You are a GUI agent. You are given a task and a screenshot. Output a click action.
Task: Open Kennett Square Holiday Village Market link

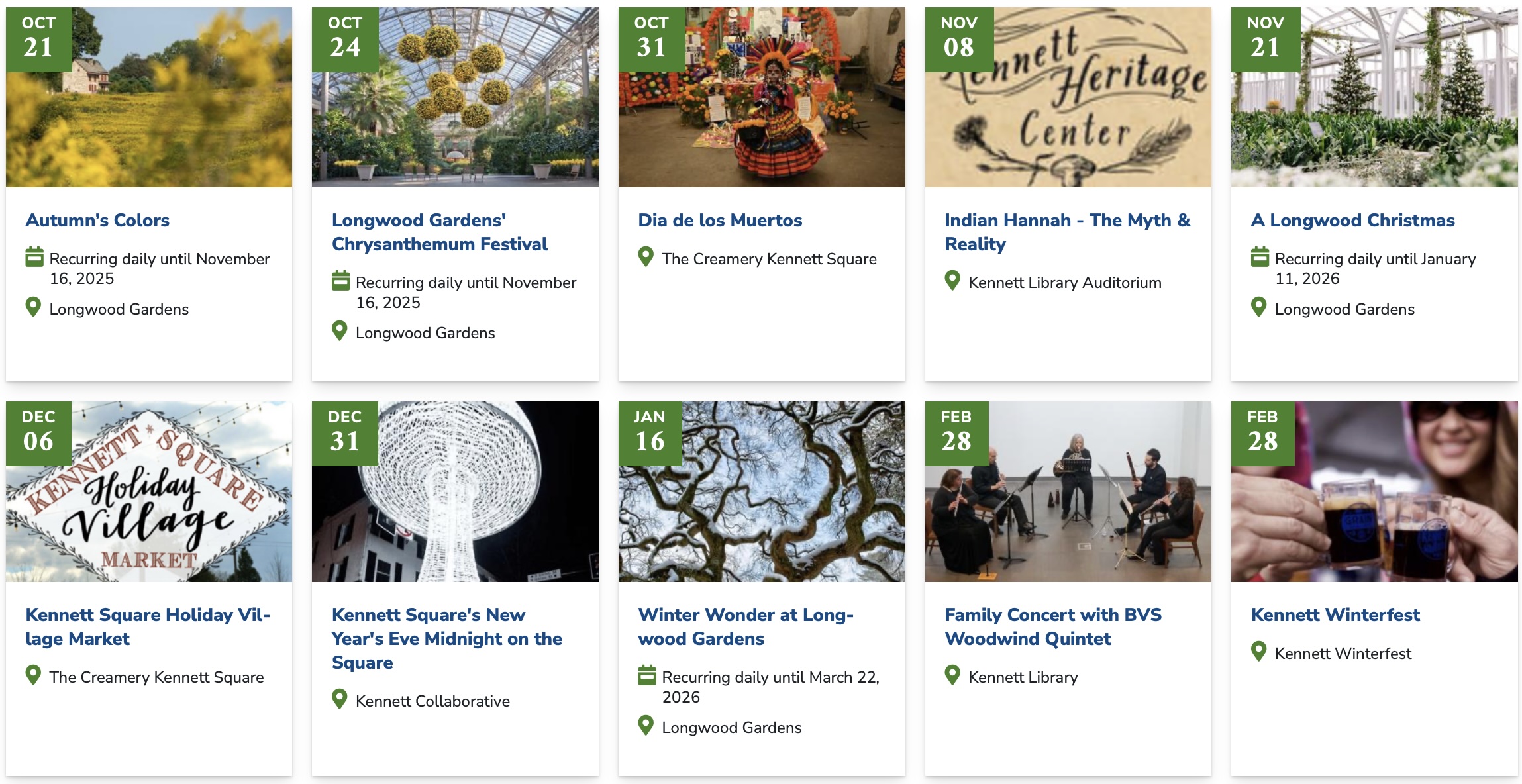point(148,626)
